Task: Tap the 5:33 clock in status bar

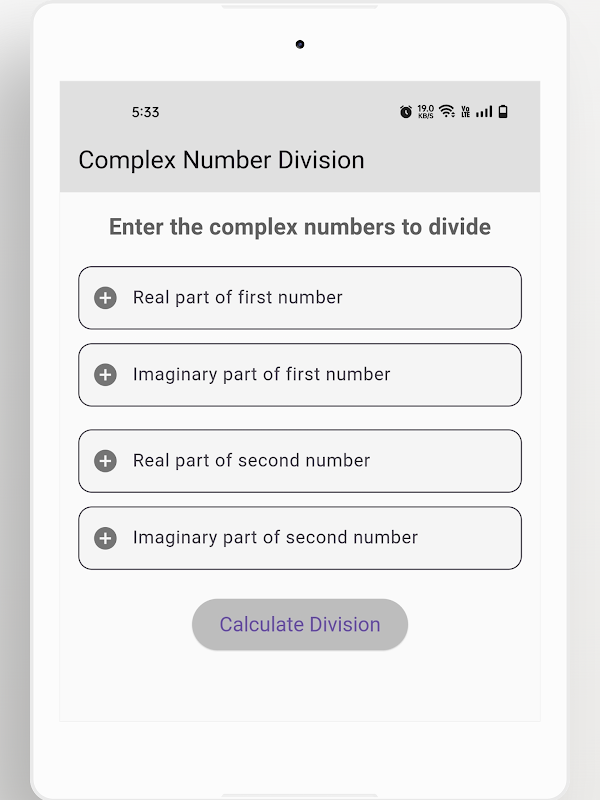Action: 146,112
